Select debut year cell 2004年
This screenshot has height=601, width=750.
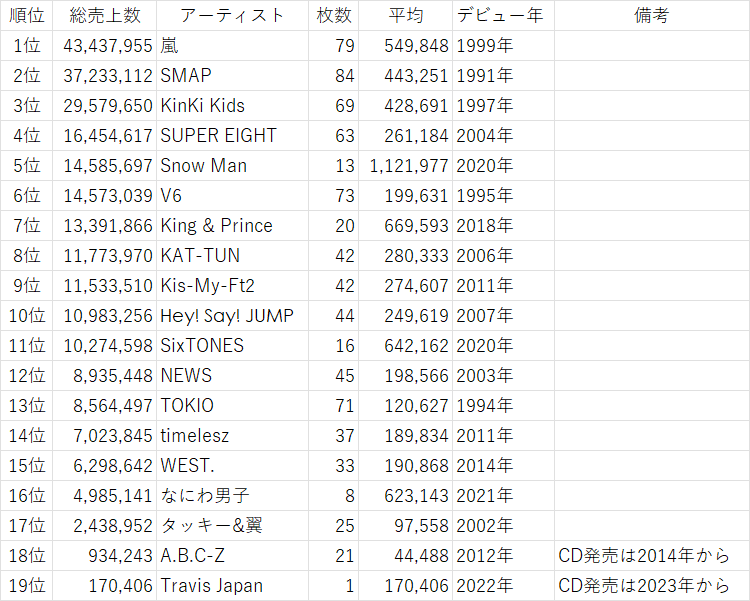503,135
